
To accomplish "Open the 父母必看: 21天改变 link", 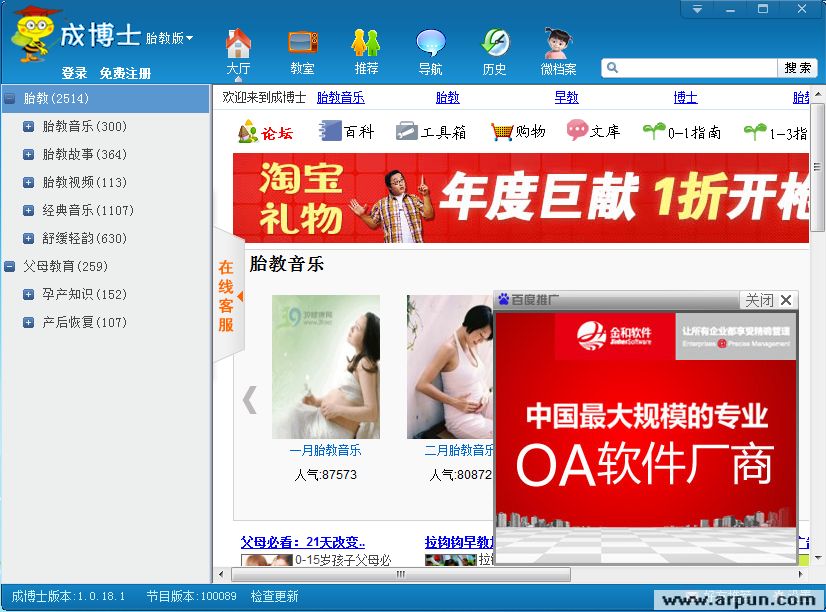I will pyautogui.click(x=303, y=542).
